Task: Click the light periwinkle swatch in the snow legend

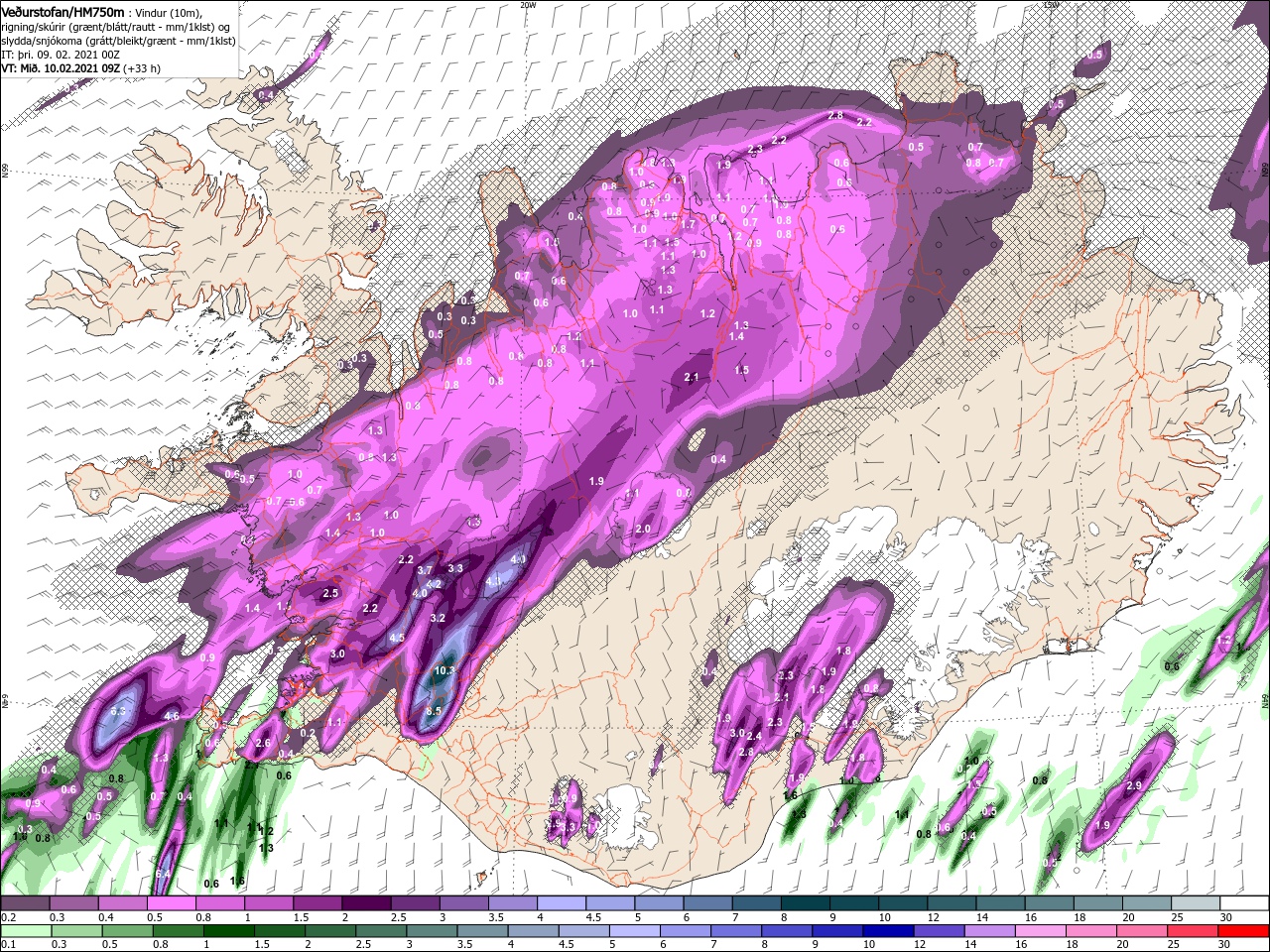Action: point(561,903)
